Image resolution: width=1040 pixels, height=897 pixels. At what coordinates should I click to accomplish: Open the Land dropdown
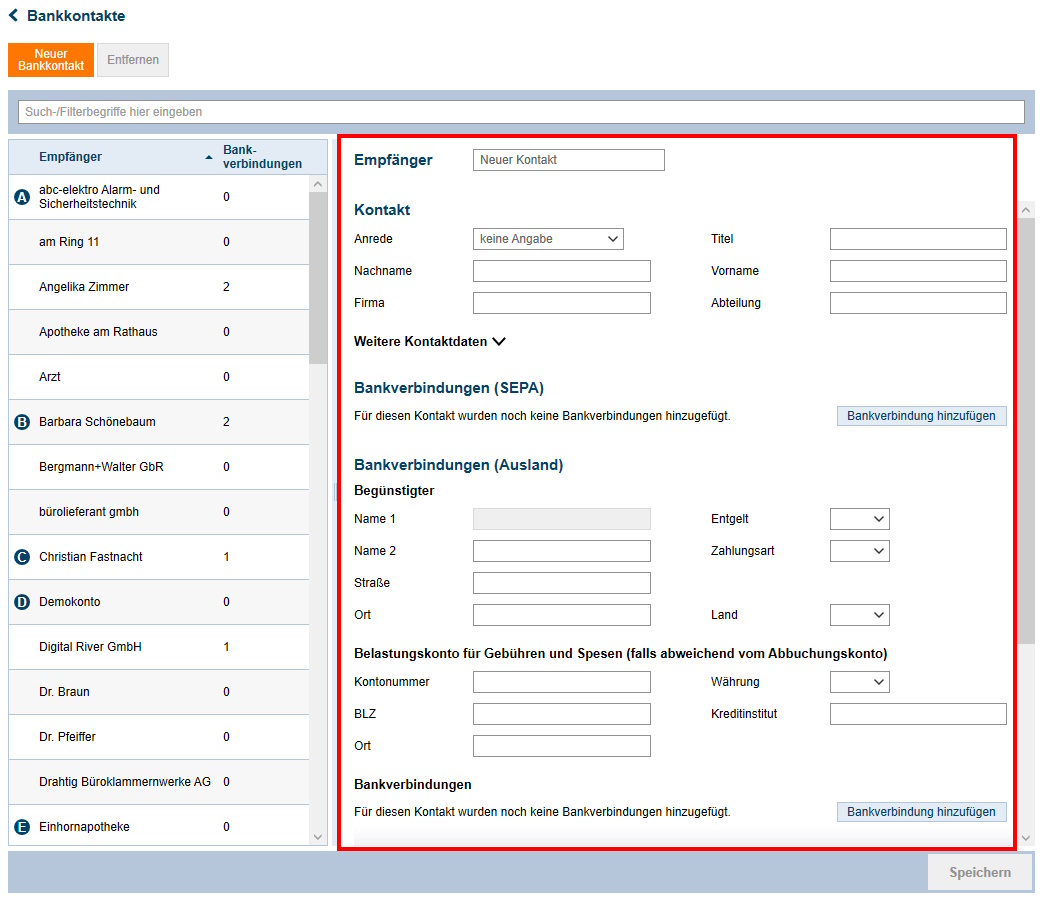tap(860, 615)
